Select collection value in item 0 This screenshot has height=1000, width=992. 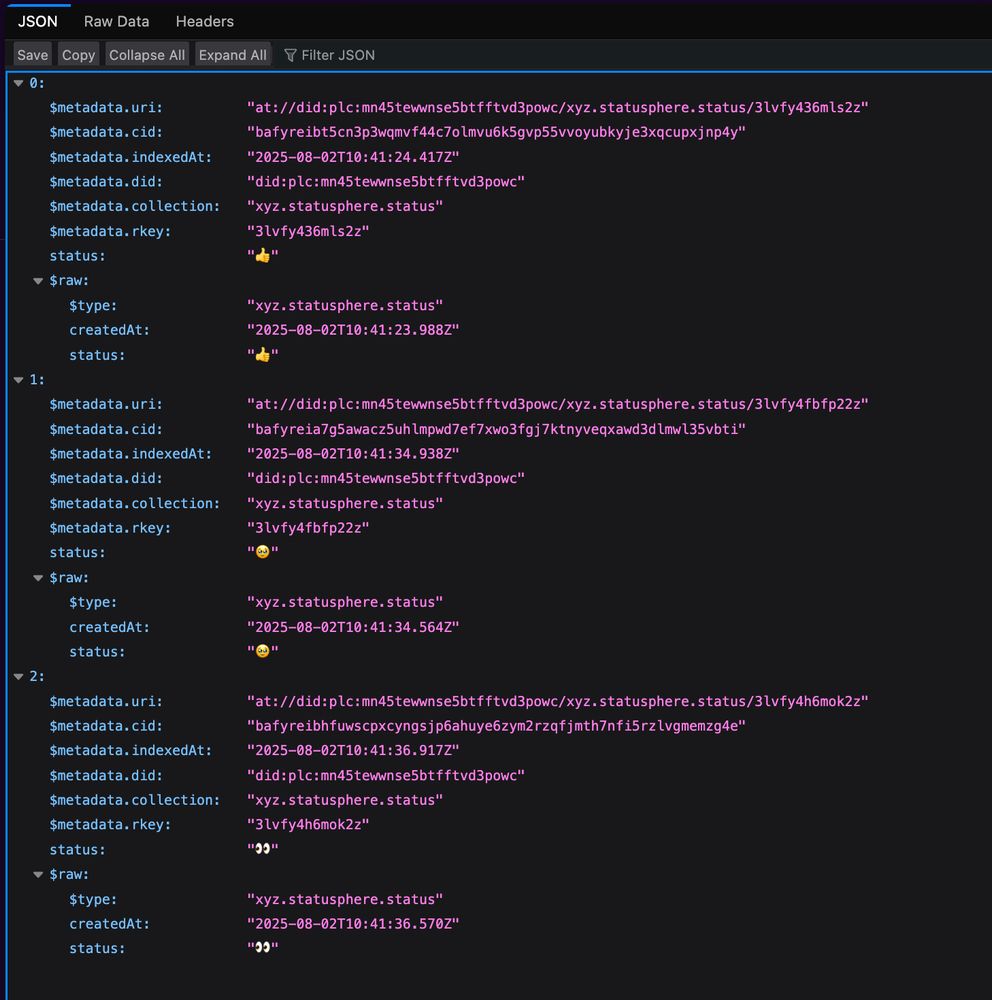345,207
